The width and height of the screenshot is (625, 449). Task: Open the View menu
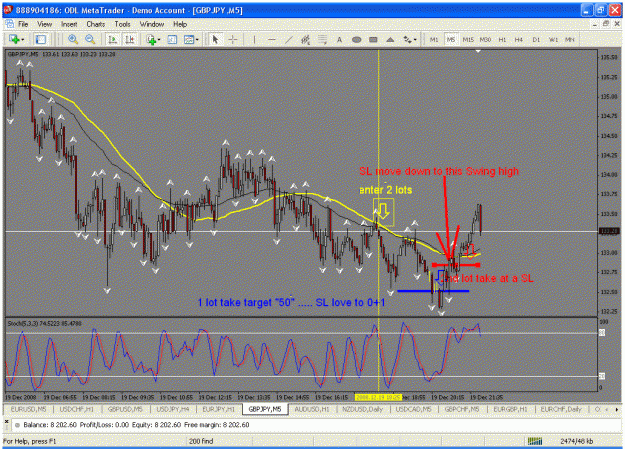point(45,24)
